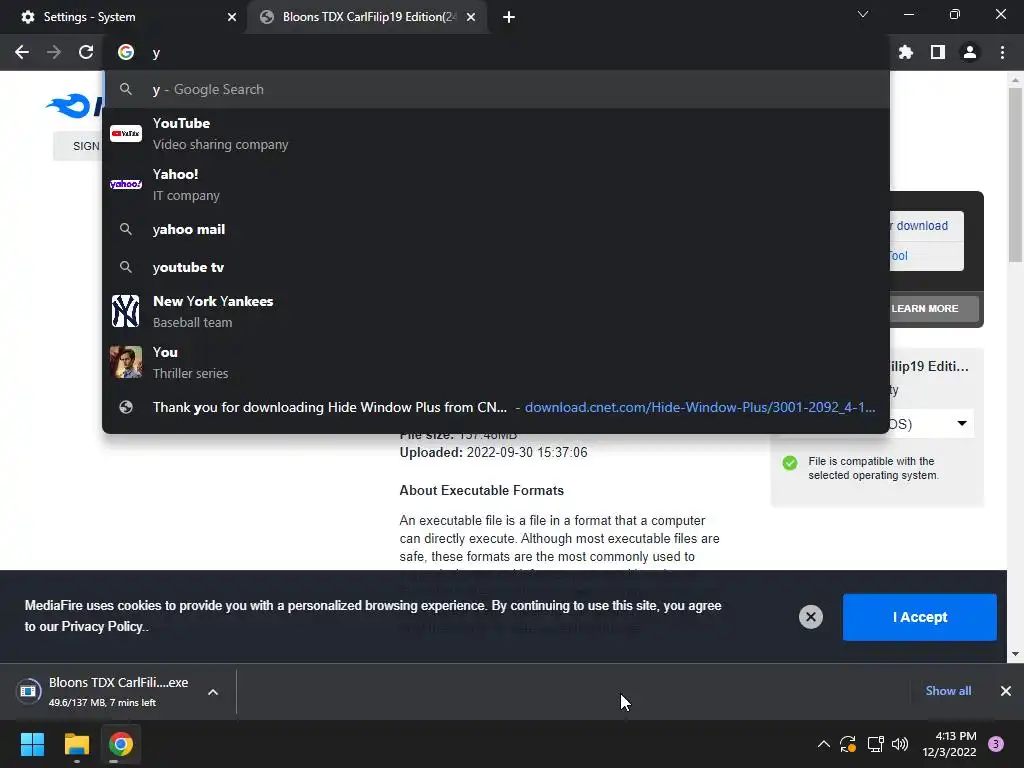Image resolution: width=1024 pixels, height=768 pixels.
Task: Open the Hide Window Plus CNET history suggestion
Action: [x=496, y=407]
